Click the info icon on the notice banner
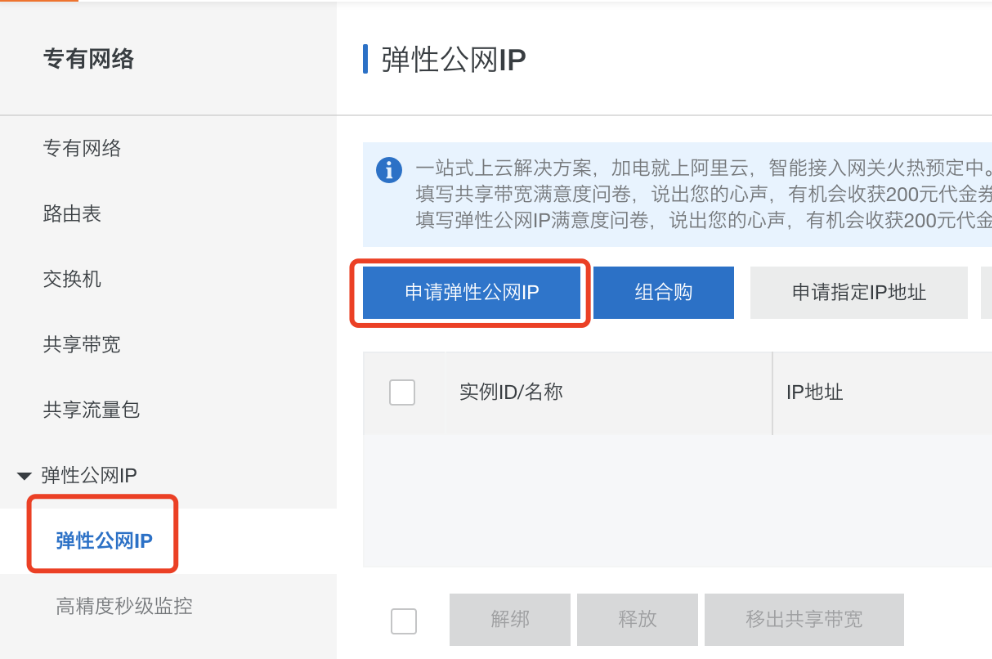992x659 pixels. click(389, 169)
